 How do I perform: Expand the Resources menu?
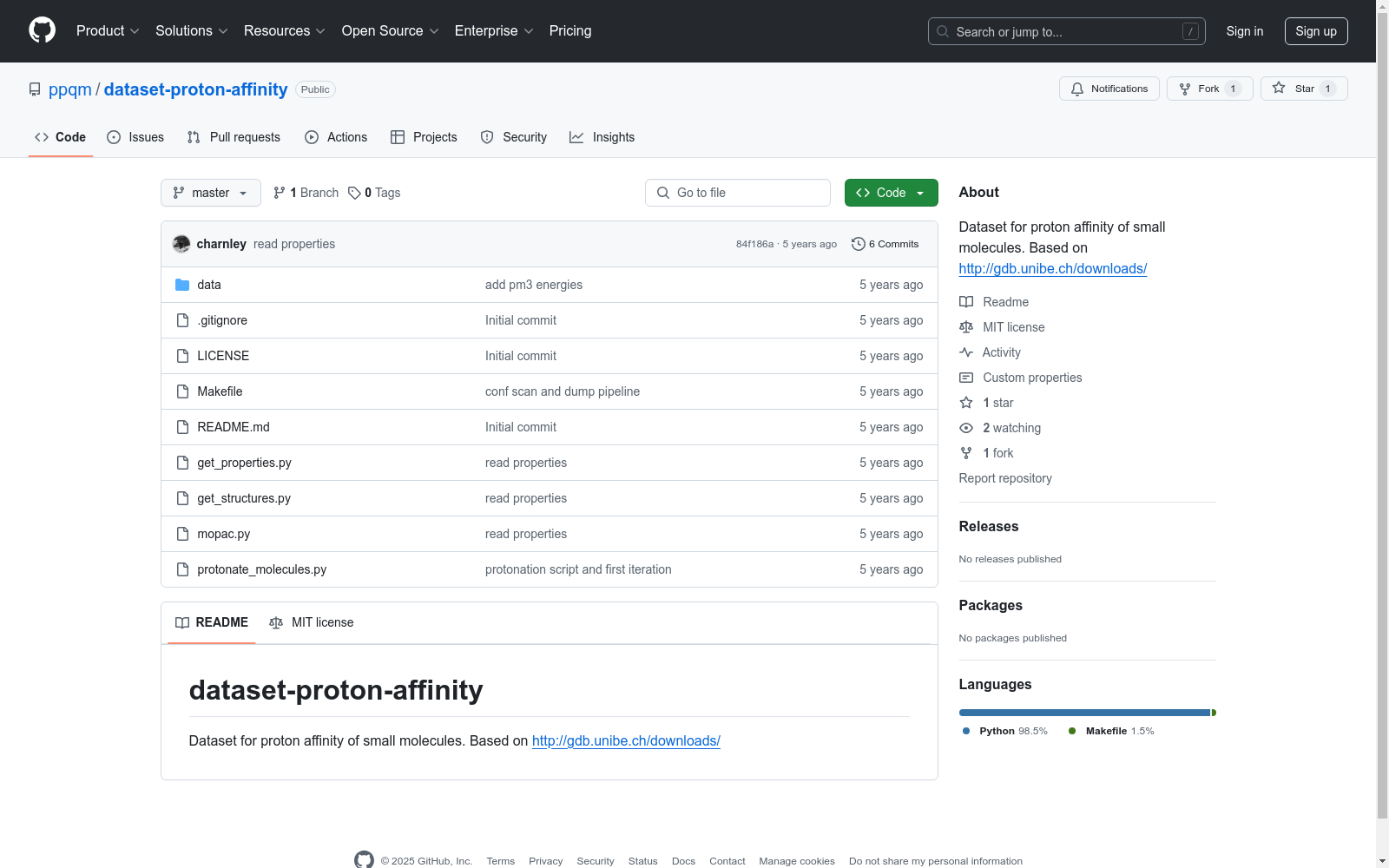coord(285,30)
